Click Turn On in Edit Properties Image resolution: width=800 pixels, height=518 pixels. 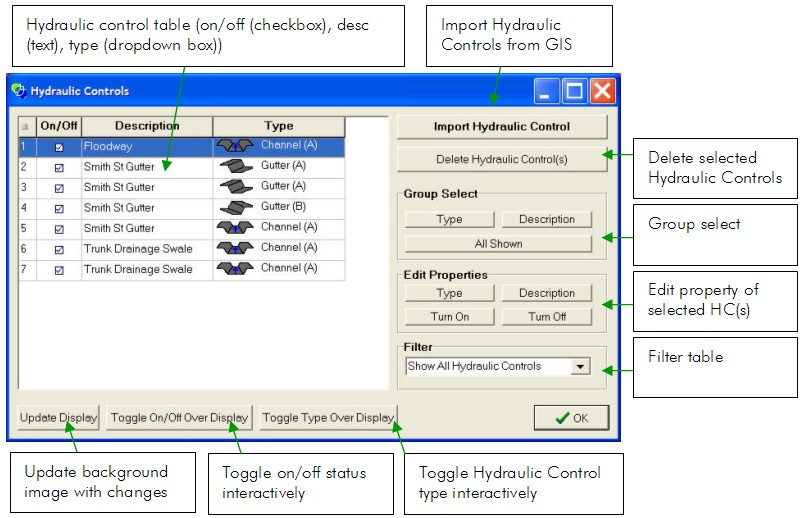coord(449,317)
